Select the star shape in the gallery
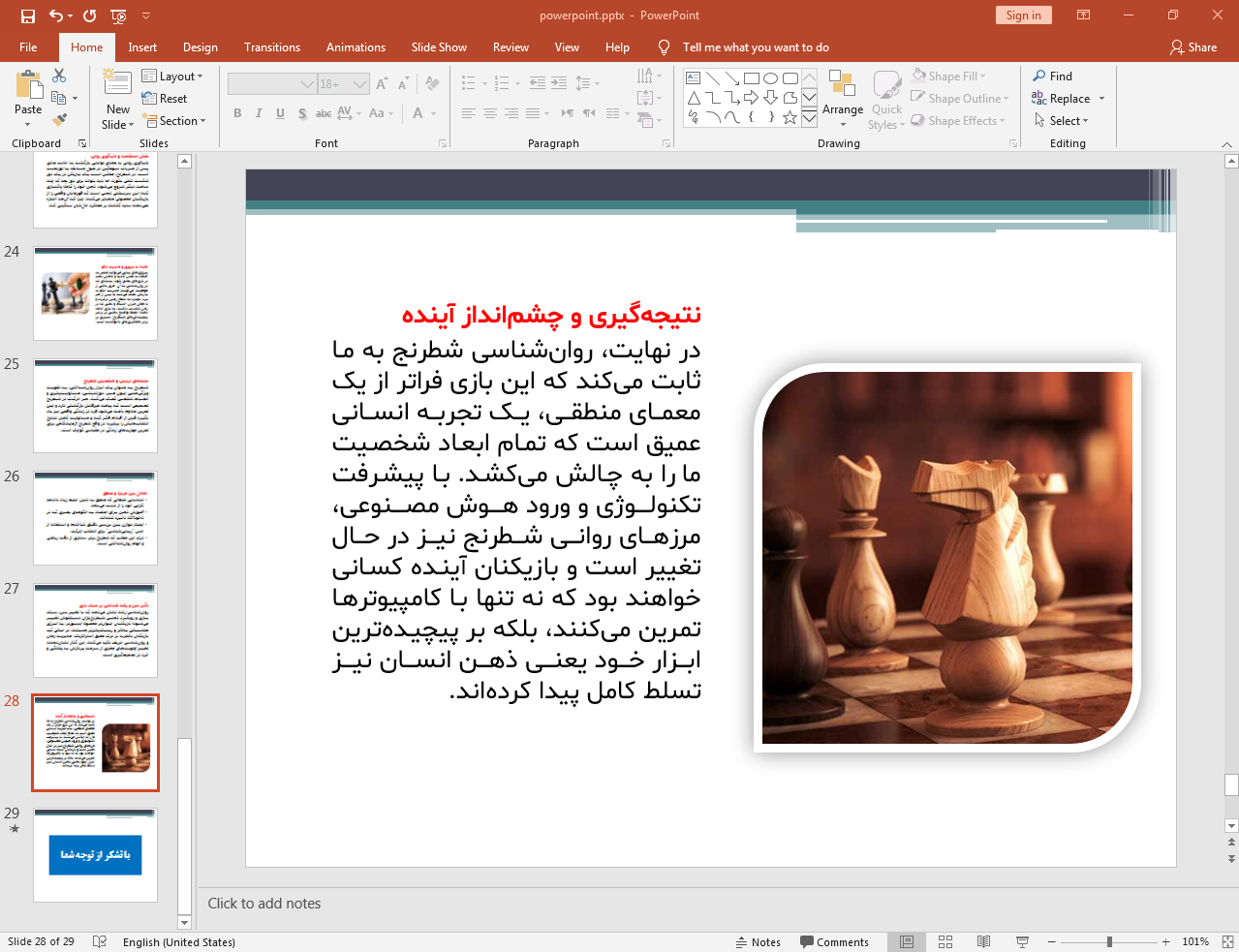The image size is (1239, 952). 790,117
